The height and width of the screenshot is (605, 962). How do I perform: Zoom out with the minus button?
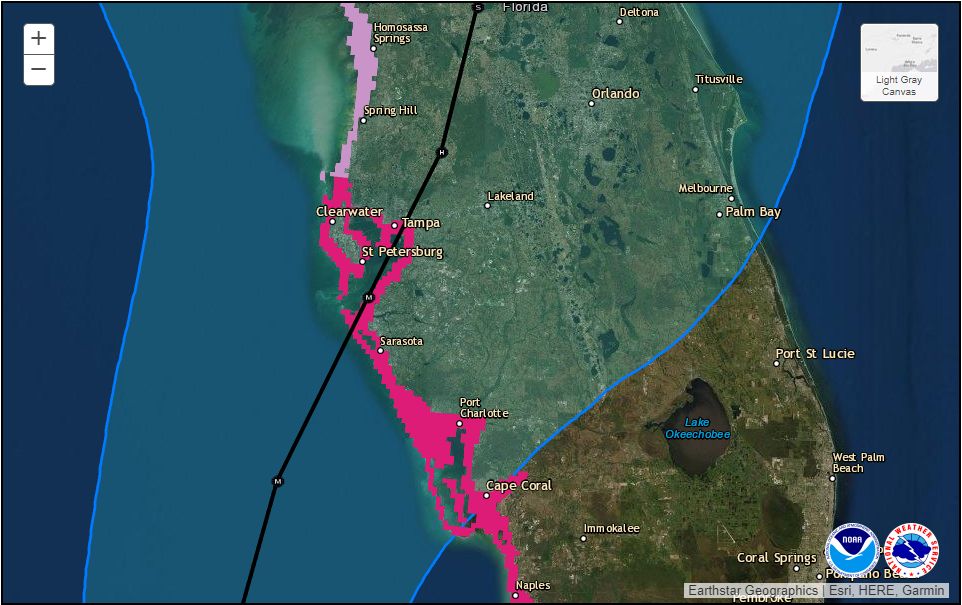pyautogui.click(x=39, y=69)
